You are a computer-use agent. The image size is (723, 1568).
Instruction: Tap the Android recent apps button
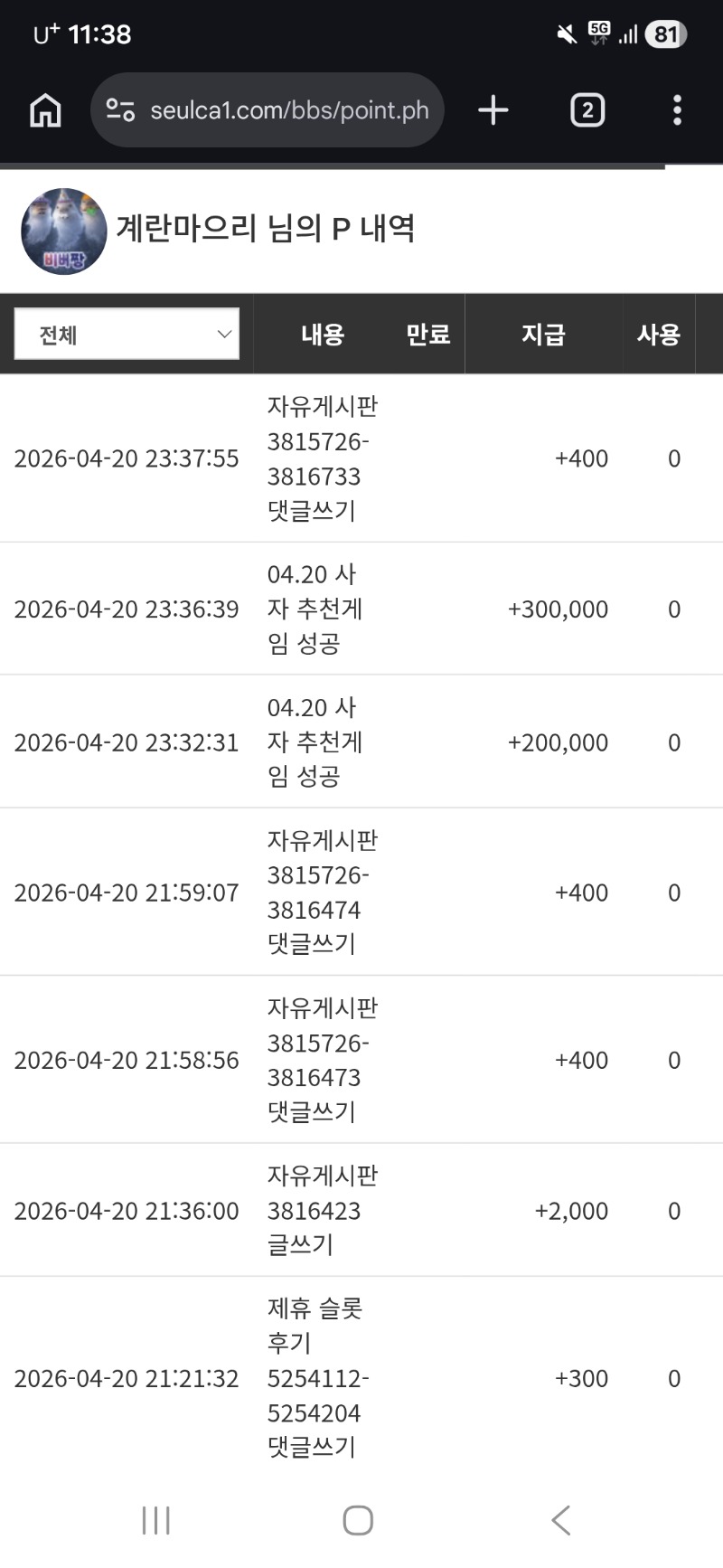(x=155, y=1520)
